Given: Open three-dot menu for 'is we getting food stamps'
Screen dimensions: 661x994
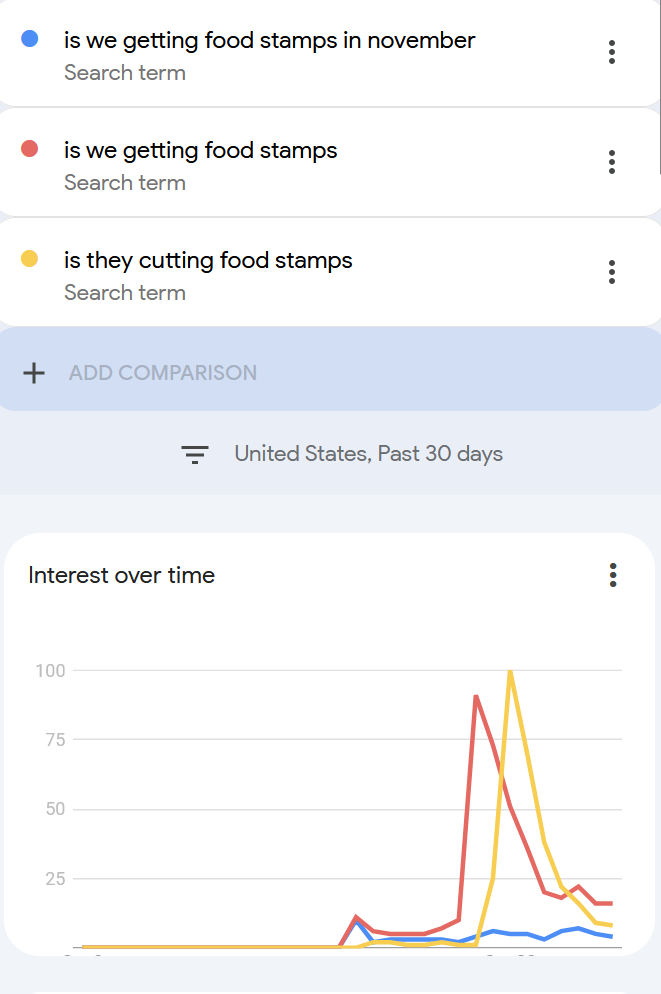Looking at the screenshot, I should click(612, 162).
